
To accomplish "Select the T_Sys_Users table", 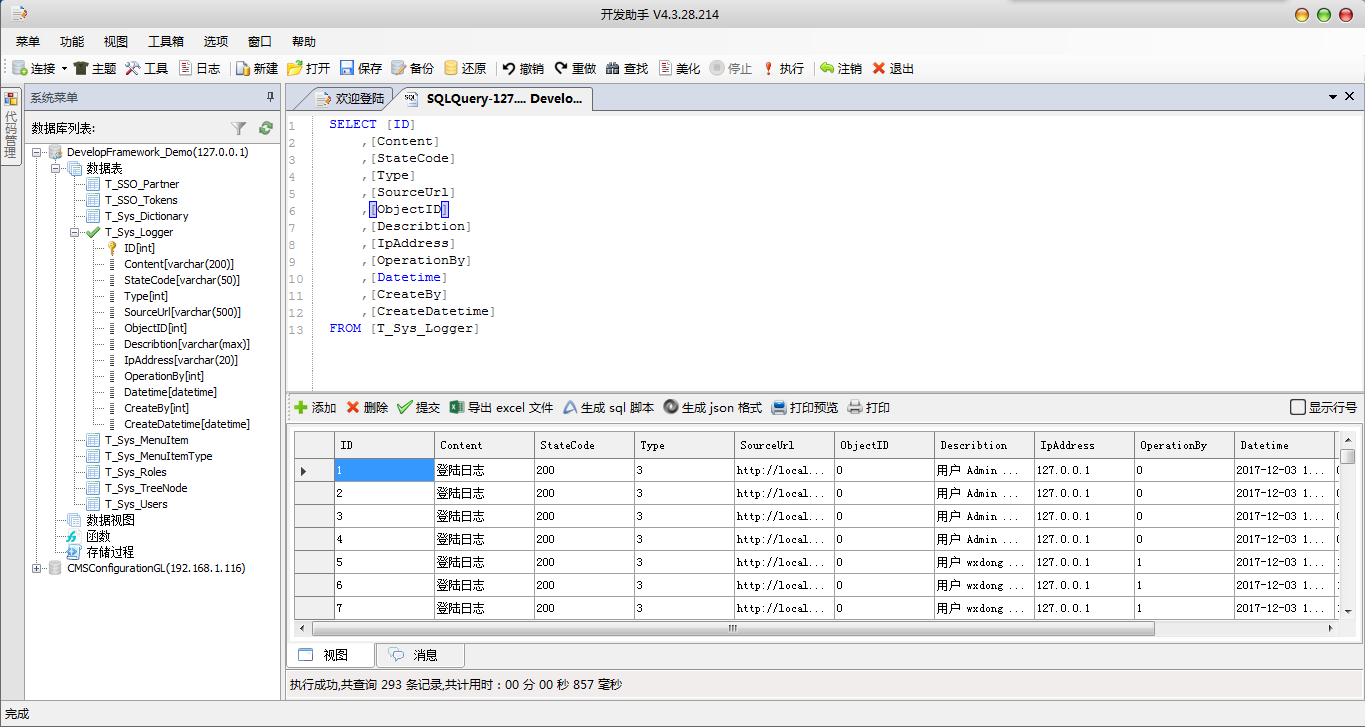I will coord(136,504).
